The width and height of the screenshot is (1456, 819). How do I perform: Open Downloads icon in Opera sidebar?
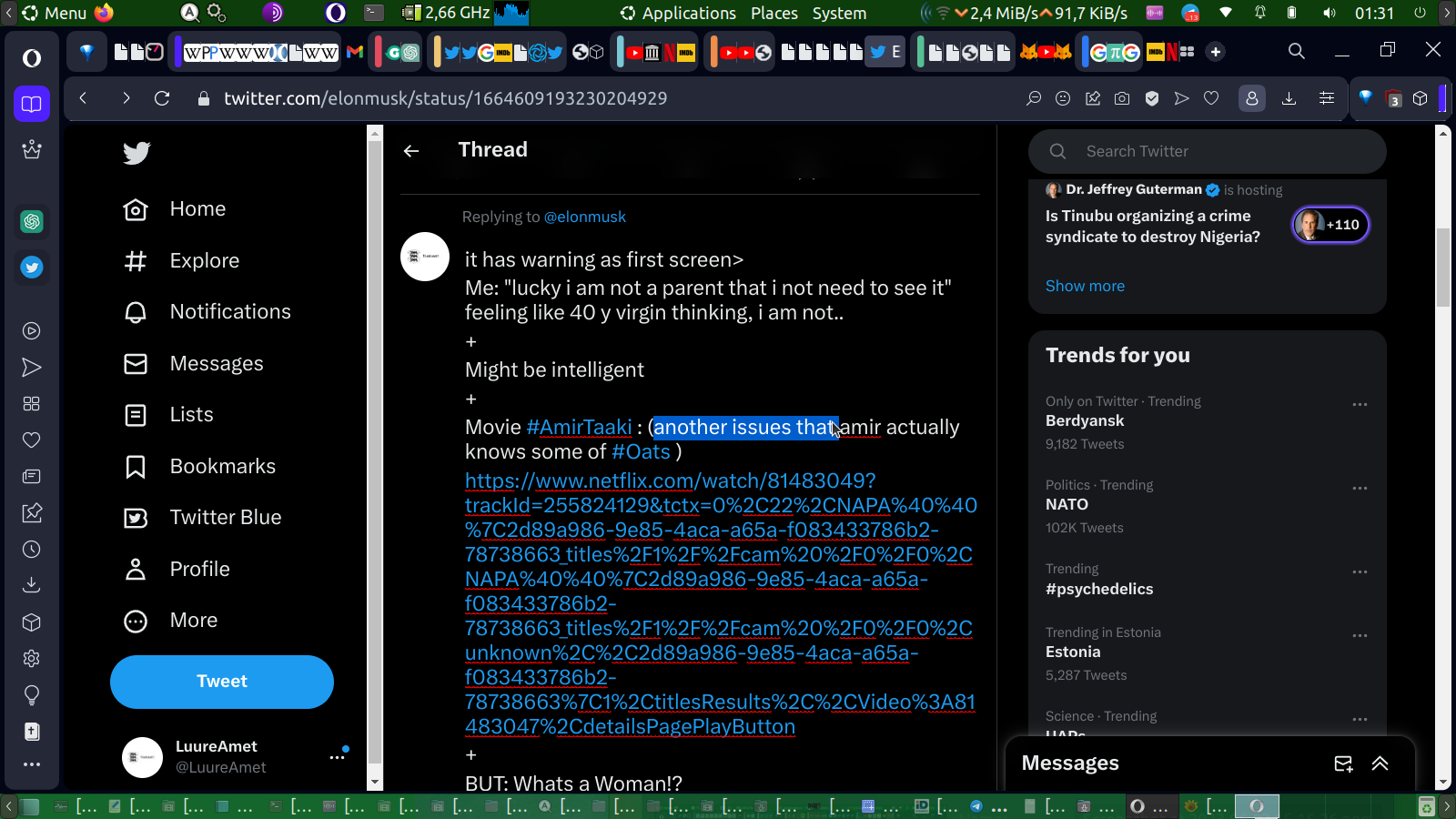click(x=32, y=585)
